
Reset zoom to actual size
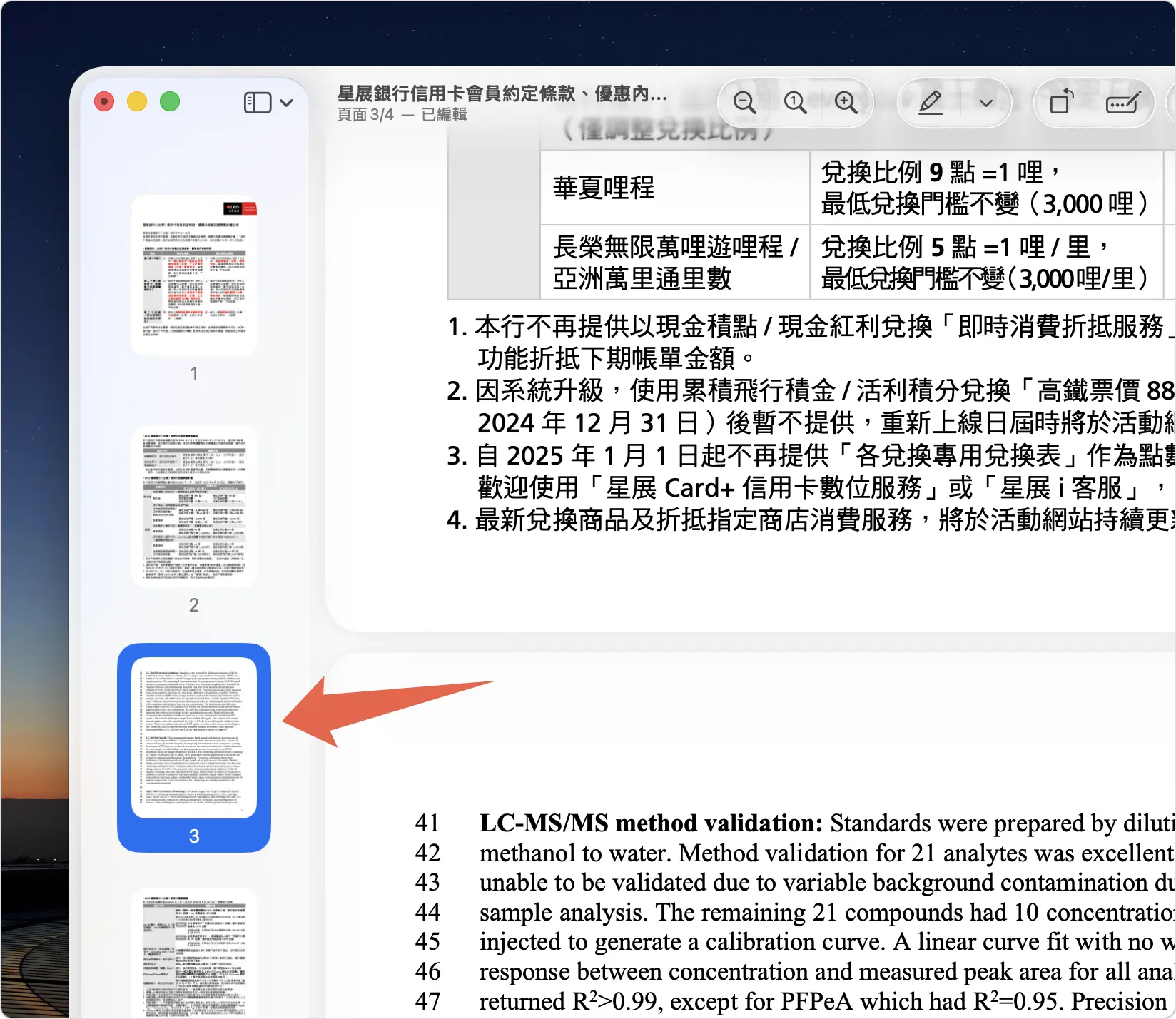tap(795, 103)
